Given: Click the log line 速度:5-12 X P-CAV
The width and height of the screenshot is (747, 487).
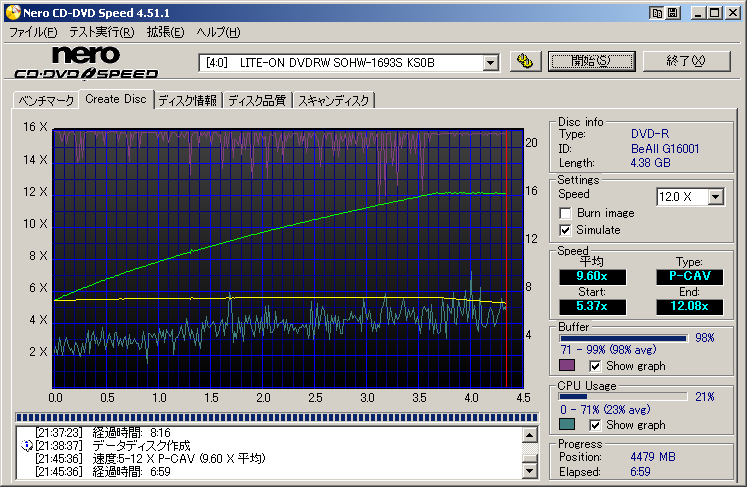Looking at the screenshot, I should coord(179,458).
